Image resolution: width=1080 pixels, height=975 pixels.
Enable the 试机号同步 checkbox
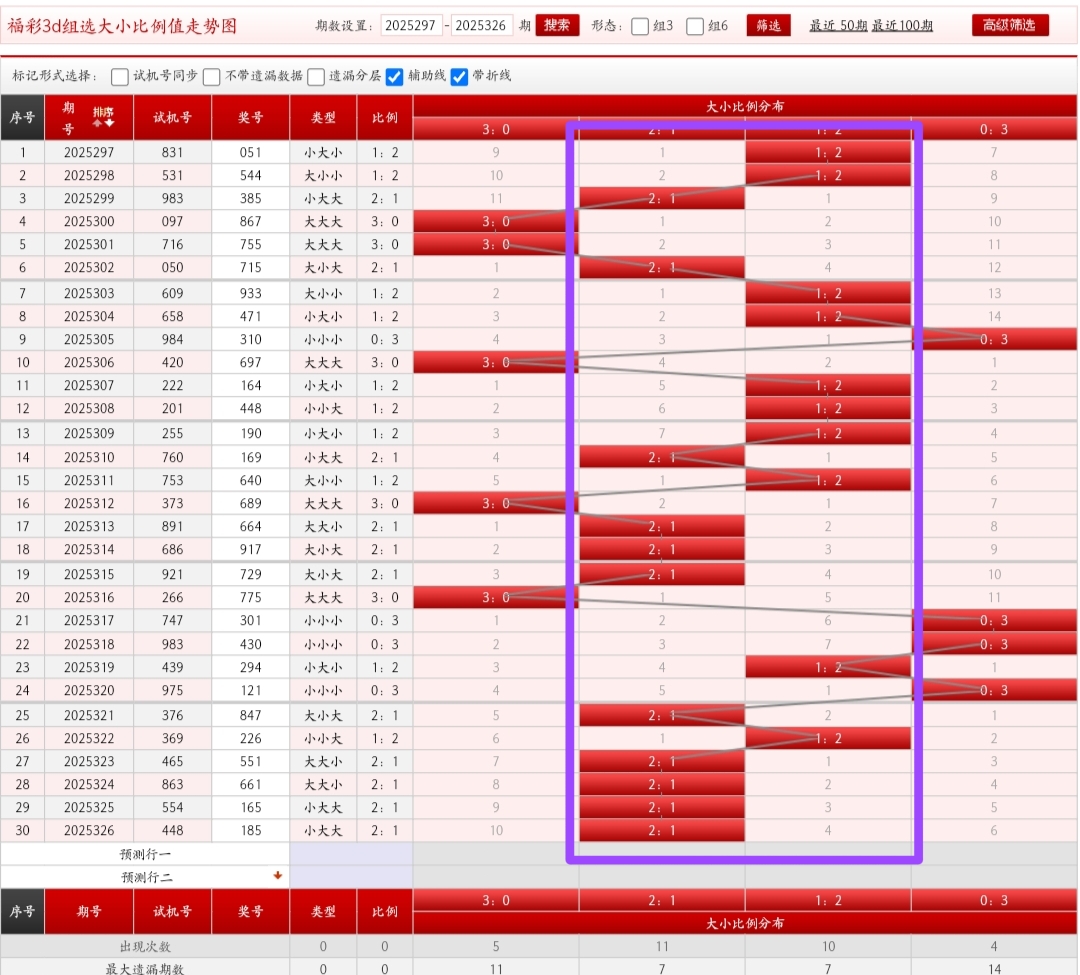click(x=120, y=76)
